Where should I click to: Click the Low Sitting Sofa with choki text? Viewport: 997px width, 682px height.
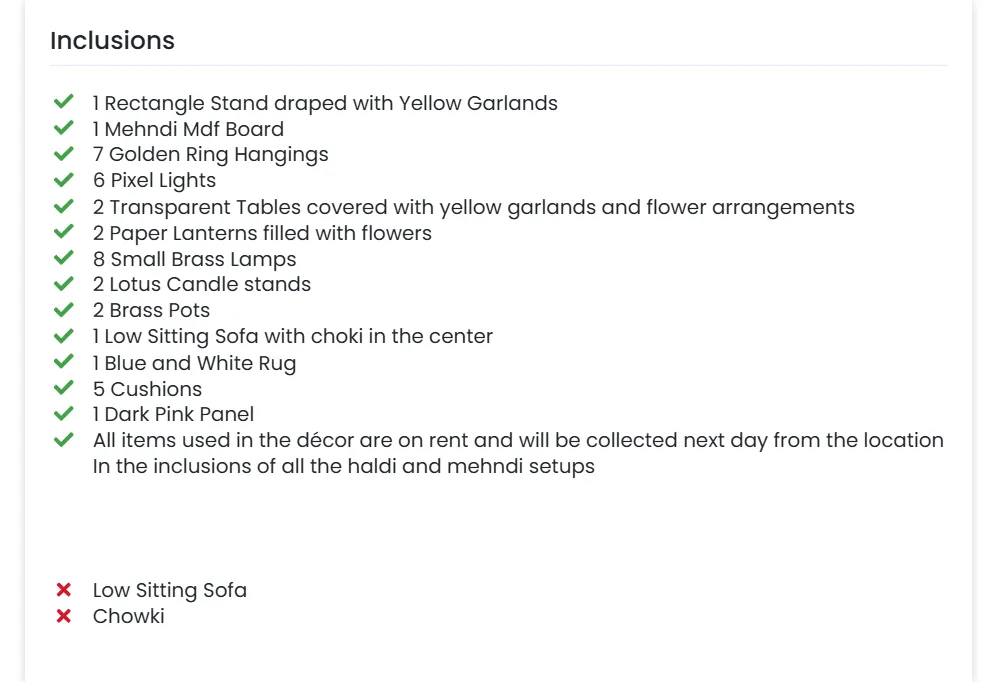[292, 337]
